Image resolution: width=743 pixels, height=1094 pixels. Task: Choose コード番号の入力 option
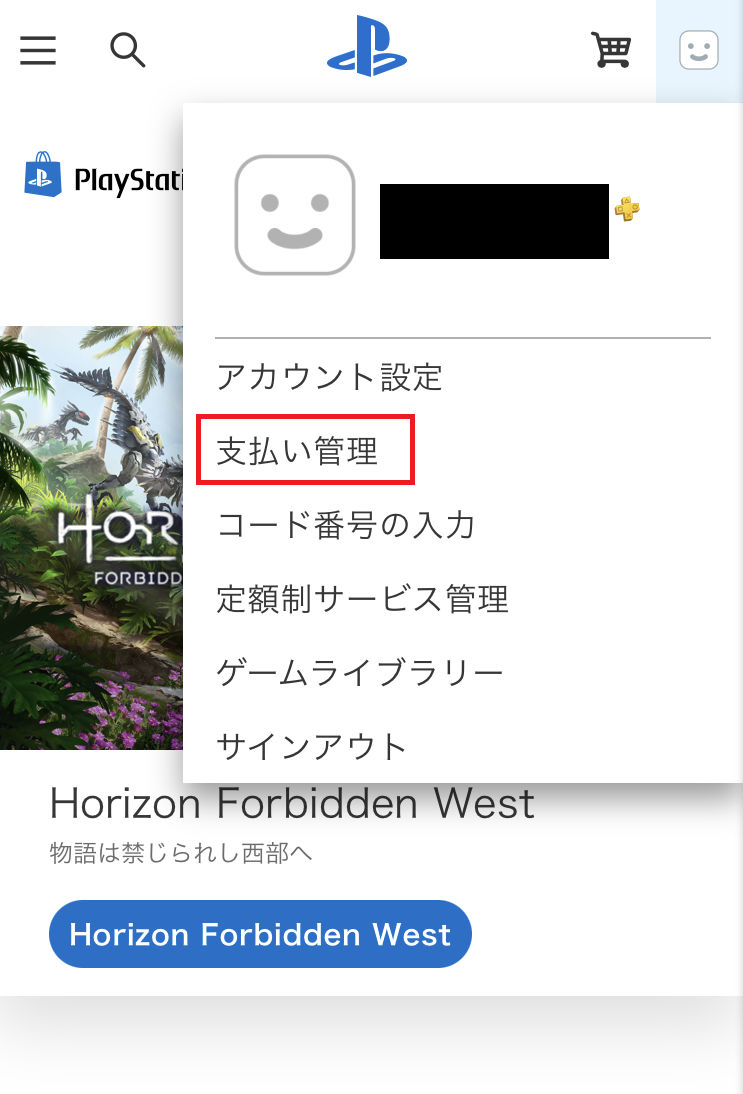pos(346,525)
